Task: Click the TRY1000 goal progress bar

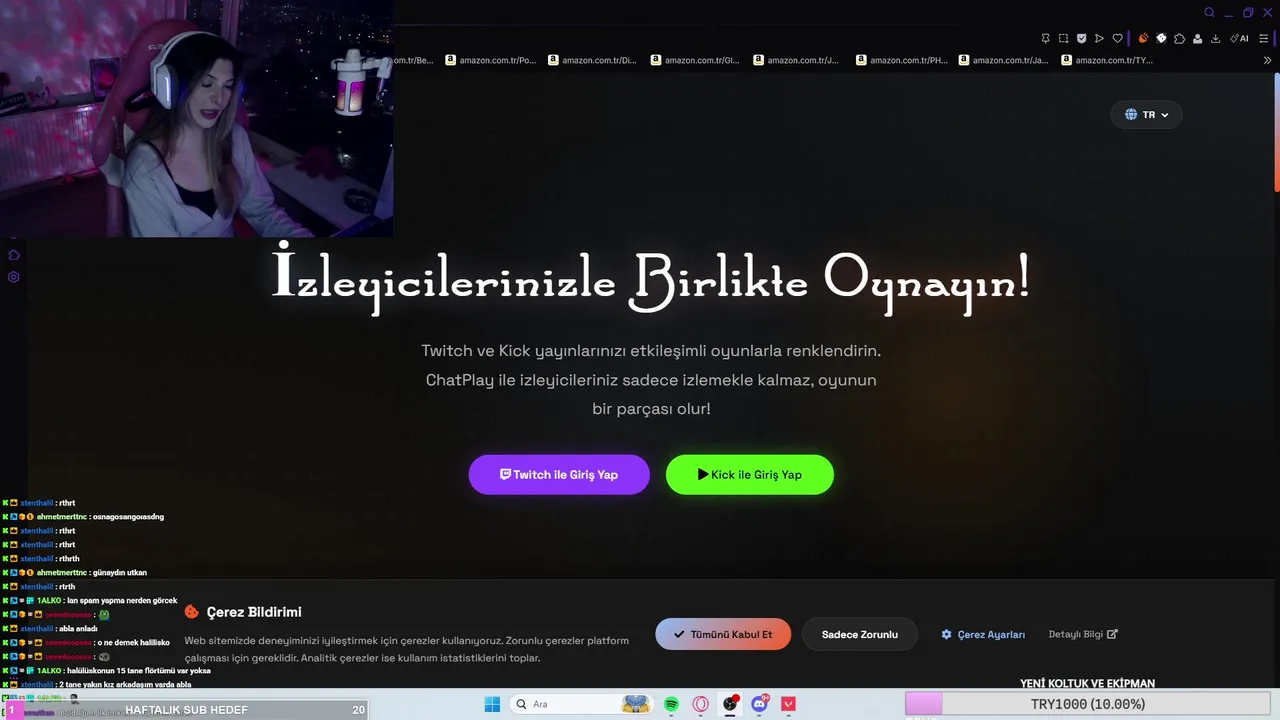Action: point(1088,704)
